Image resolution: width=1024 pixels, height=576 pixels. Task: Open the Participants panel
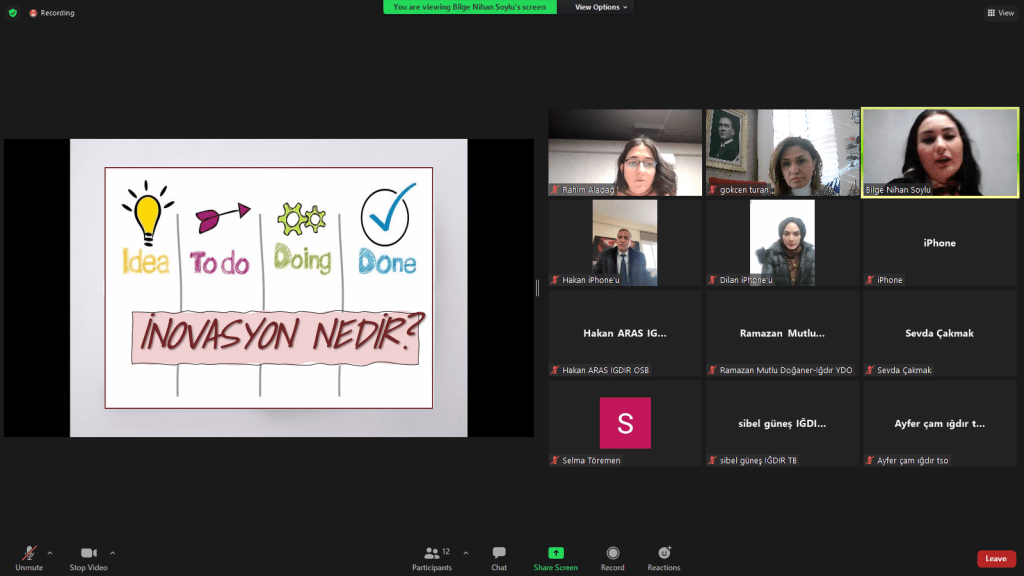(x=432, y=558)
